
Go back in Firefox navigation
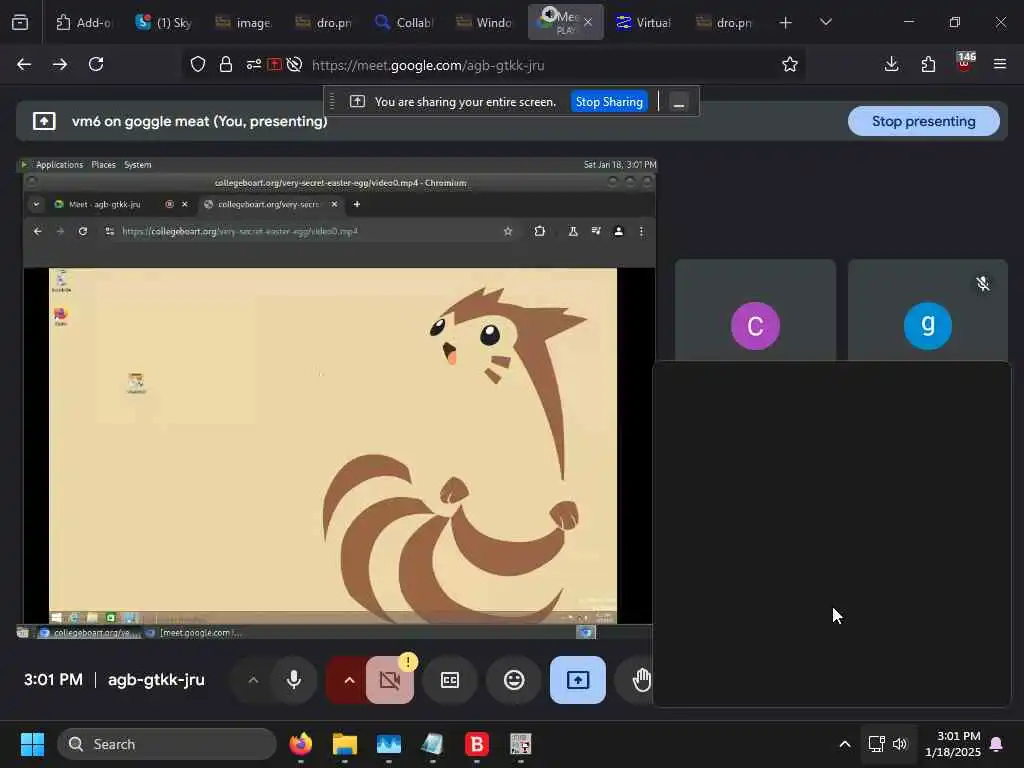24,64
